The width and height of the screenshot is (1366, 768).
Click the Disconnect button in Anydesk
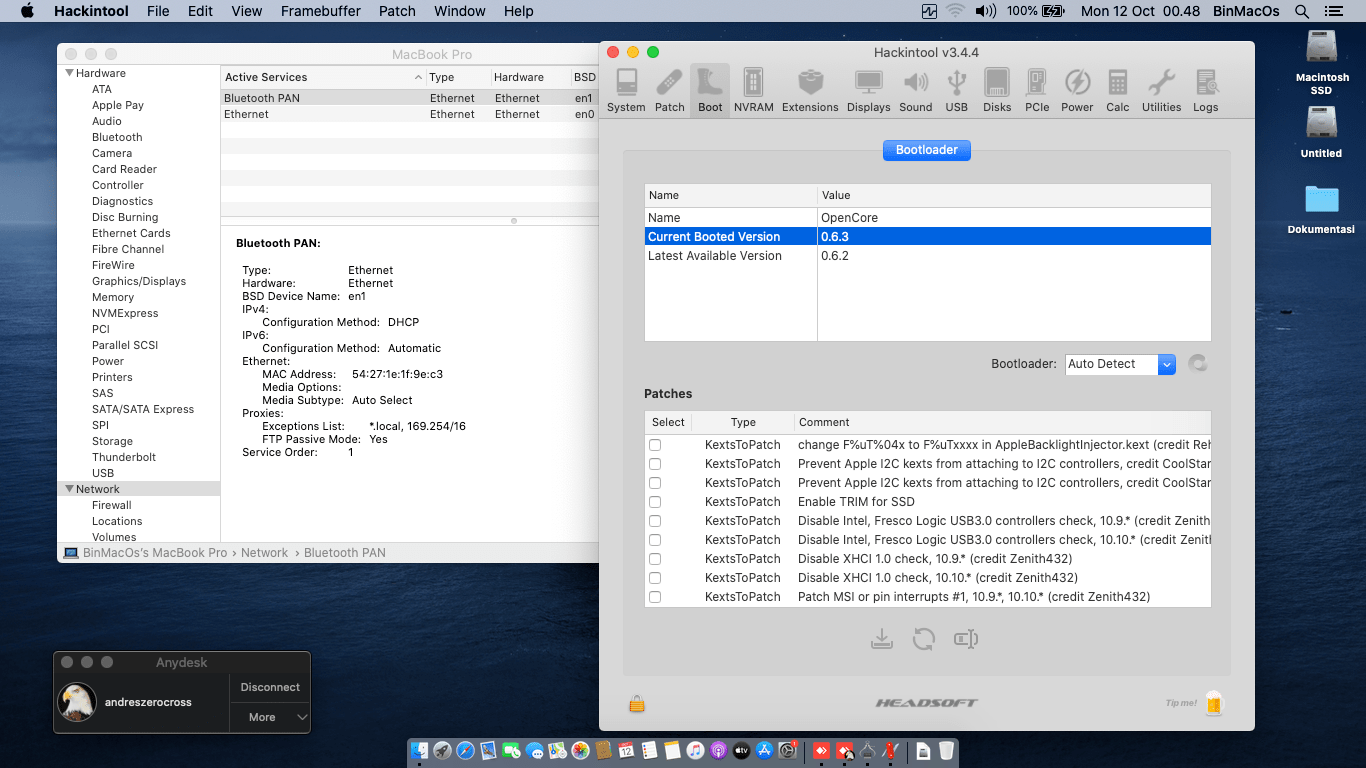coord(270,687)
